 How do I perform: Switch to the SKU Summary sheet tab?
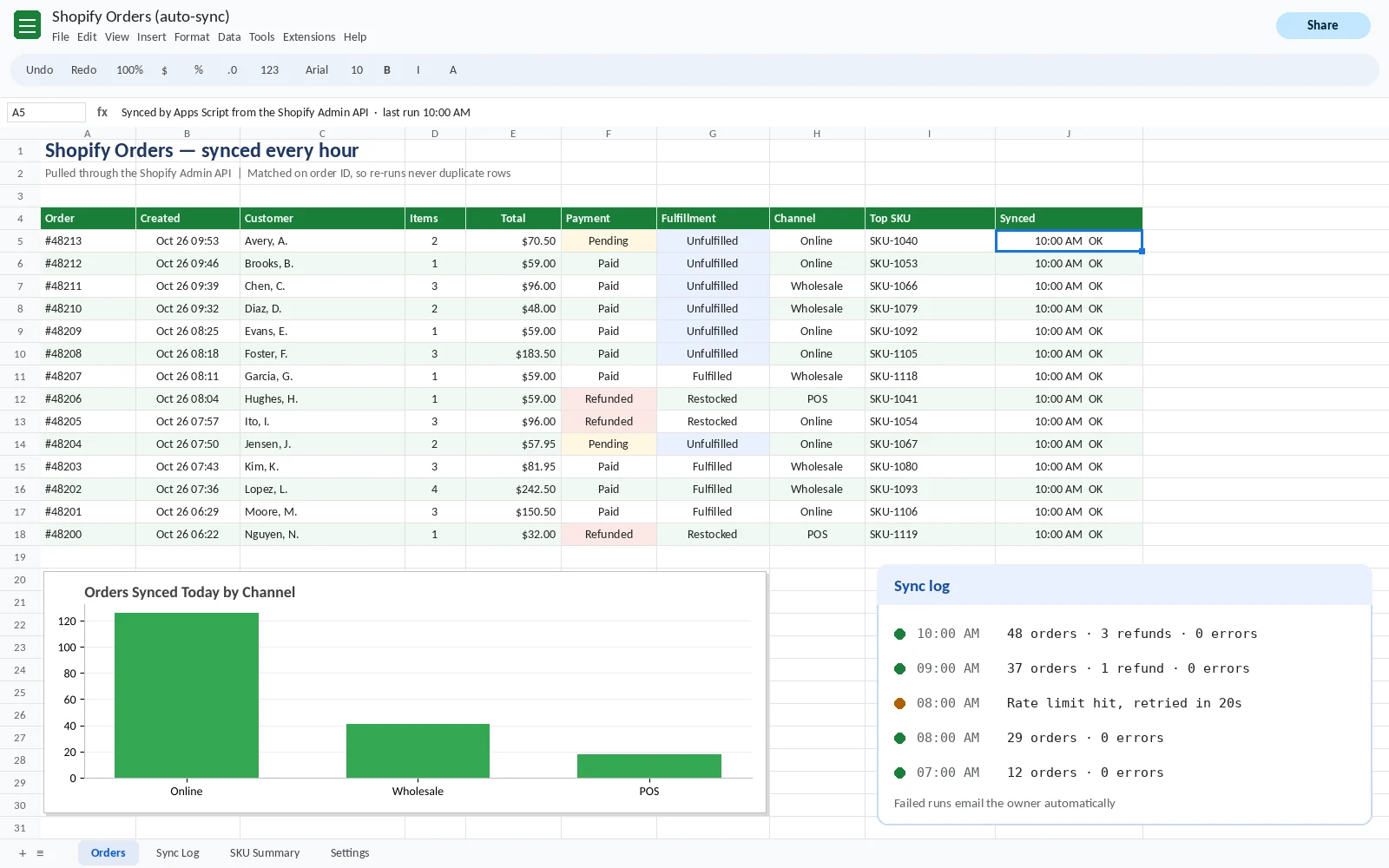[265, 853]
